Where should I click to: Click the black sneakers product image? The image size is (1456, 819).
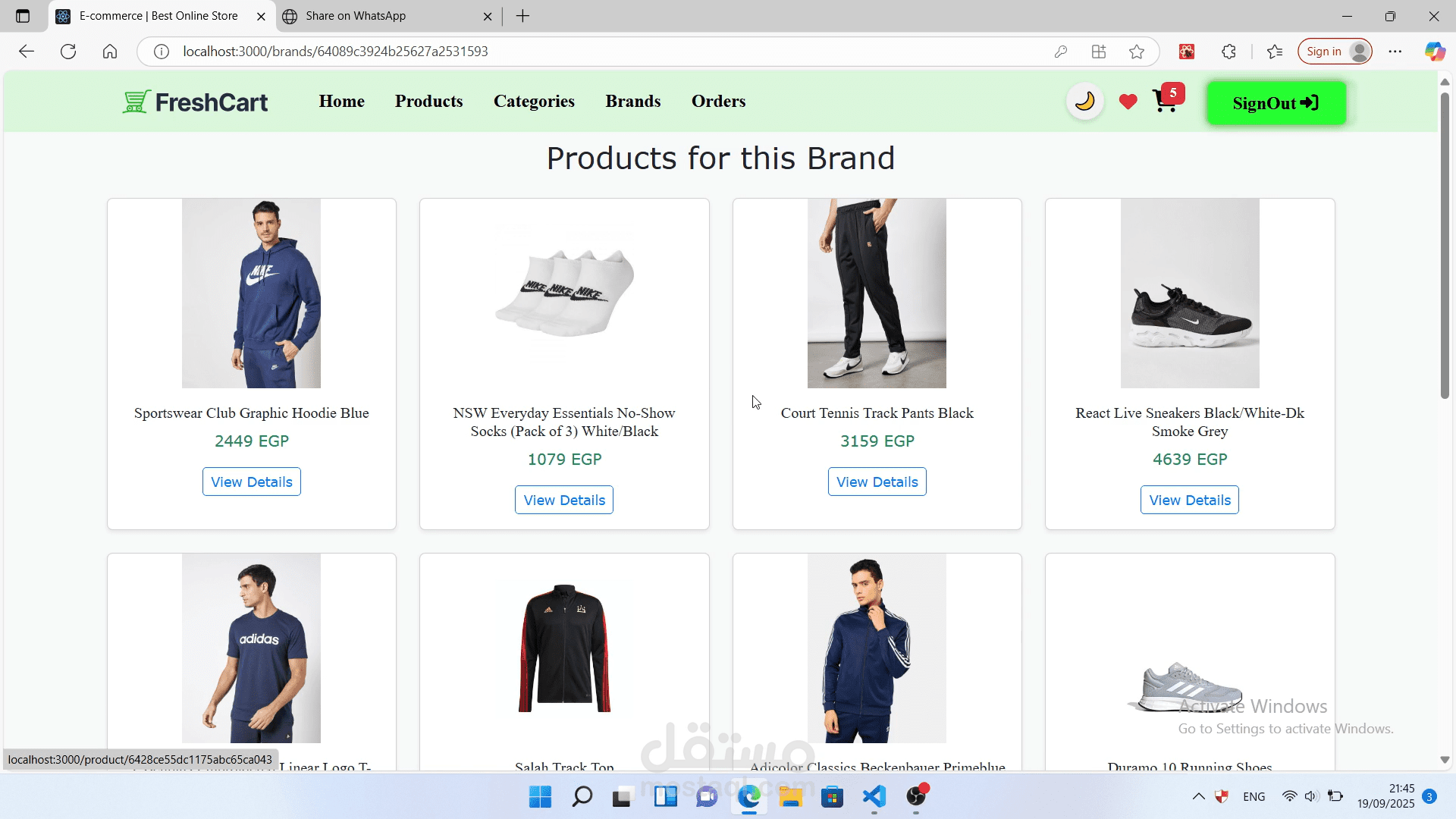pos(1190,293)
